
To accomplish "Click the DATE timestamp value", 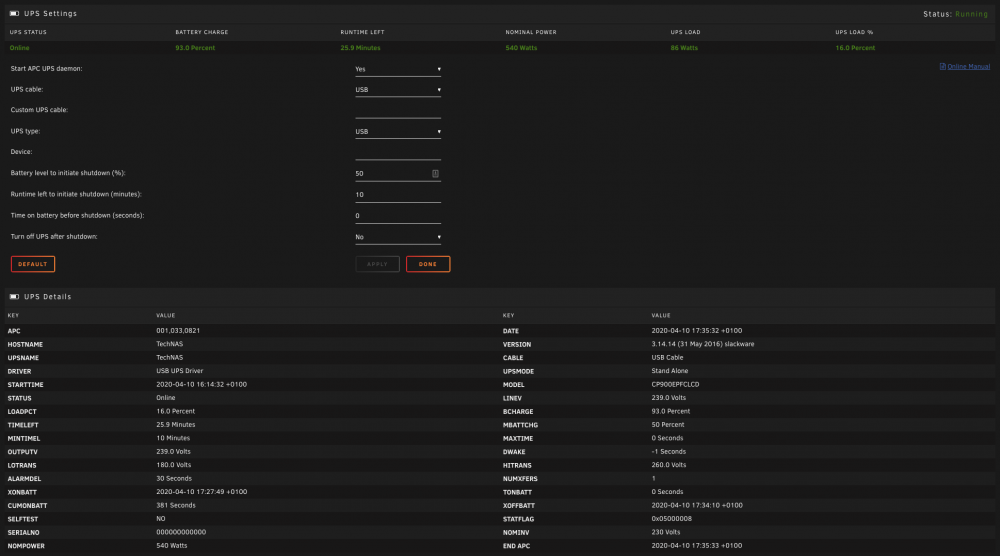I will pos(696,331).
